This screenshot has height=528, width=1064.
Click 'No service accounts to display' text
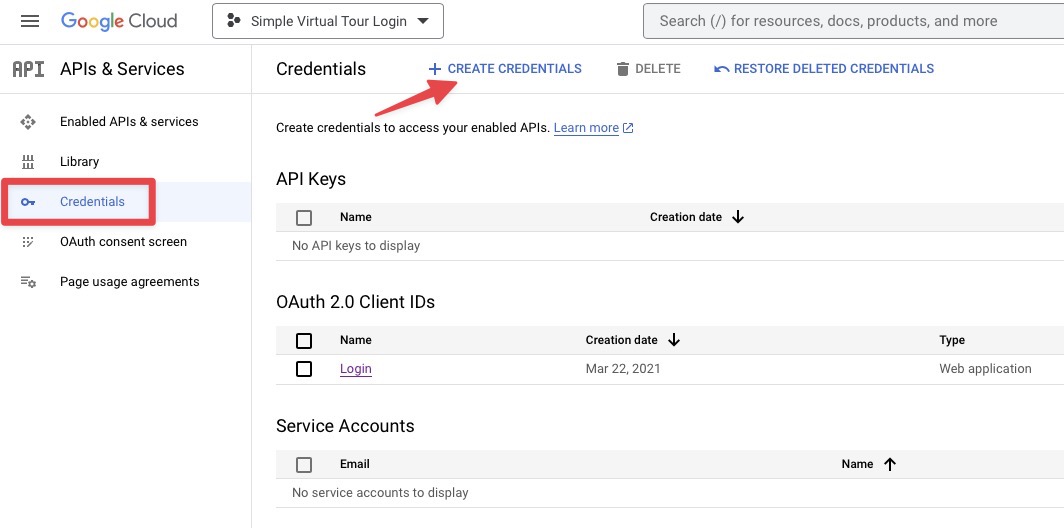380,493
